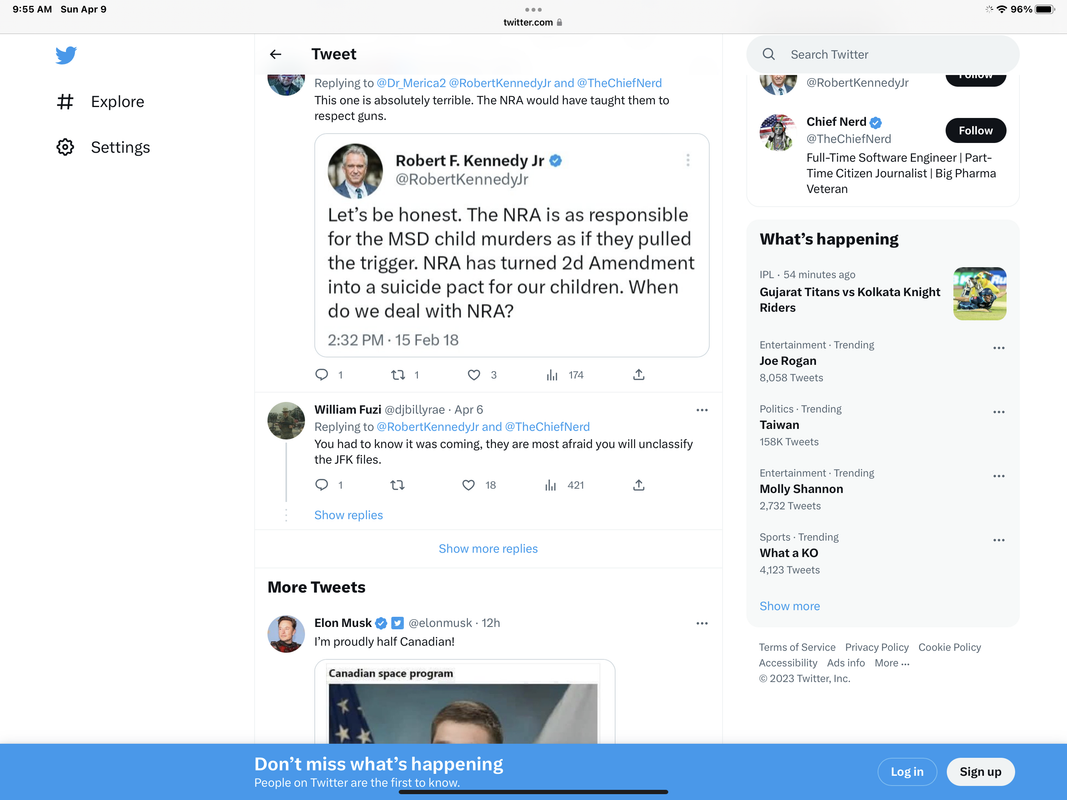The width and height of the screenshot is (1067, 800).
Task: Open more options on Elon Musk's tweet
Action: coord(702,623)
